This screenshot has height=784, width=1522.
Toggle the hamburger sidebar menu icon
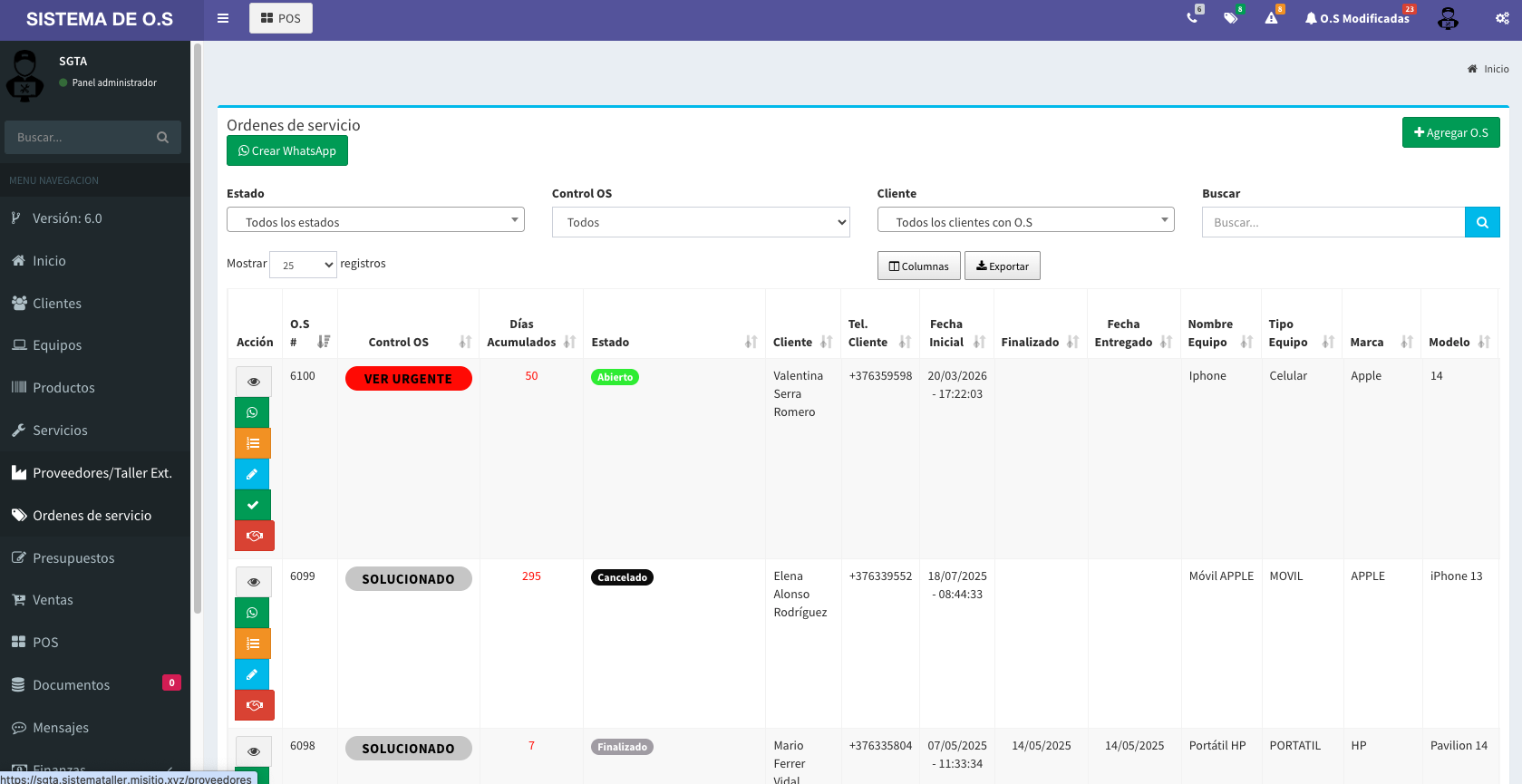223,18
